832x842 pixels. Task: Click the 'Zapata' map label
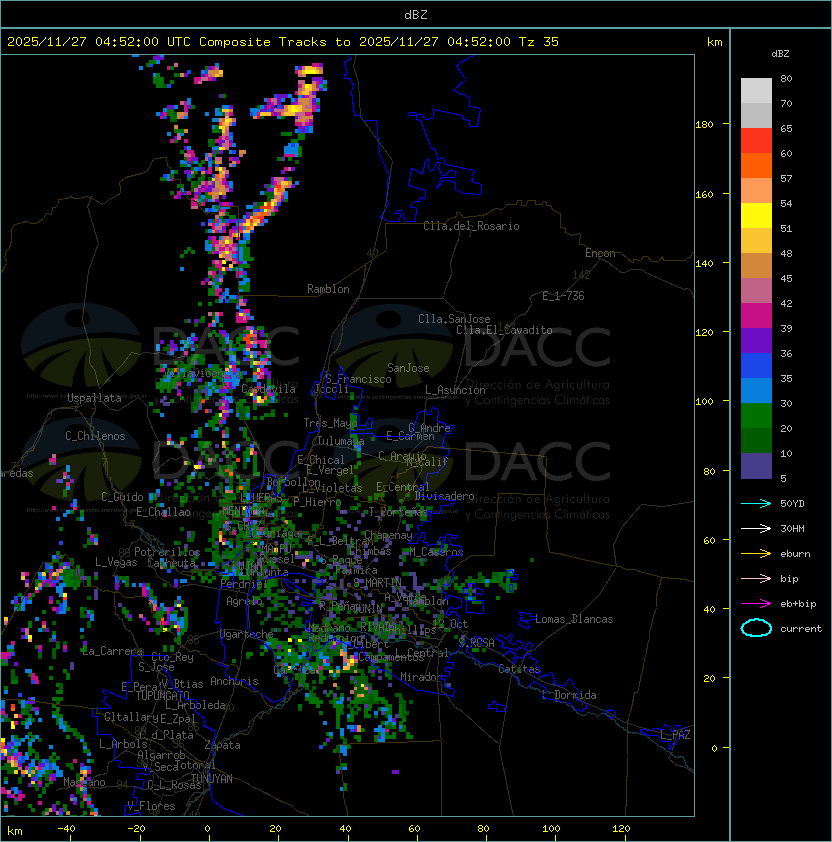(x=222, y=745)
